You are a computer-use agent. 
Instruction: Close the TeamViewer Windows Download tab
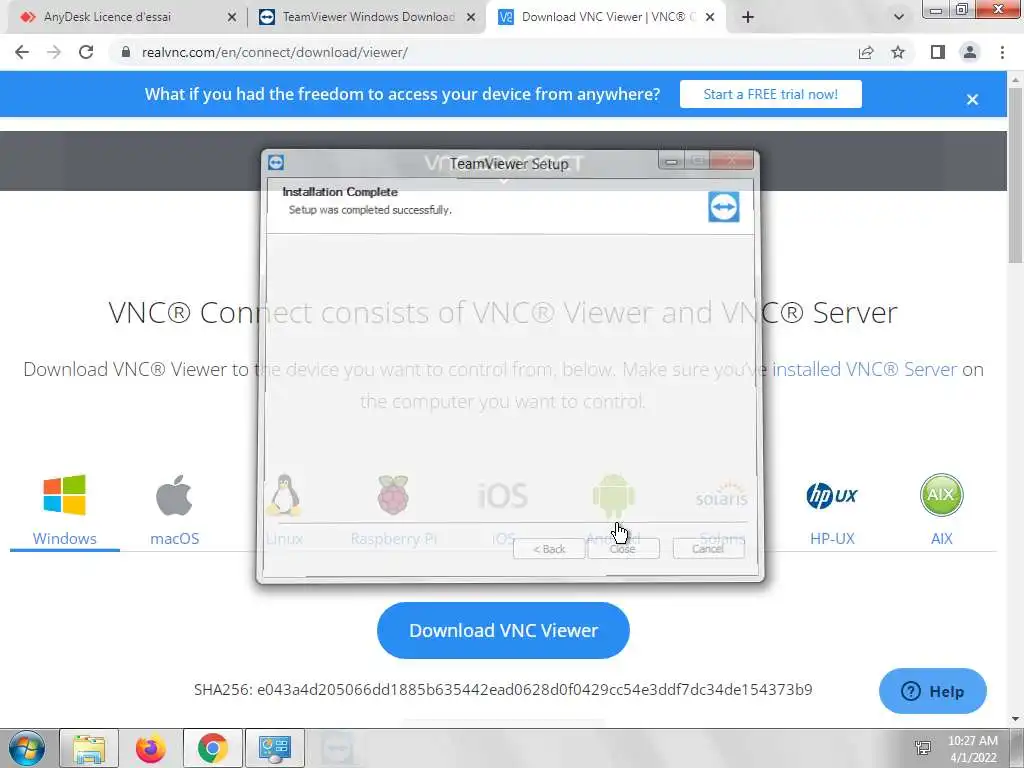[x=471, y=18]
